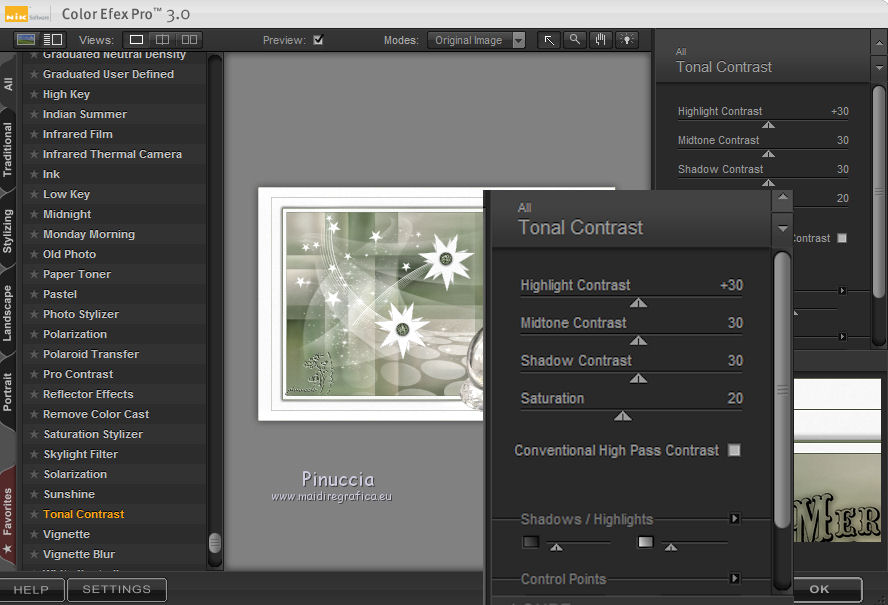The image size is (888, 605).
Task: Choose split preview view
Action: click(163, 40)
